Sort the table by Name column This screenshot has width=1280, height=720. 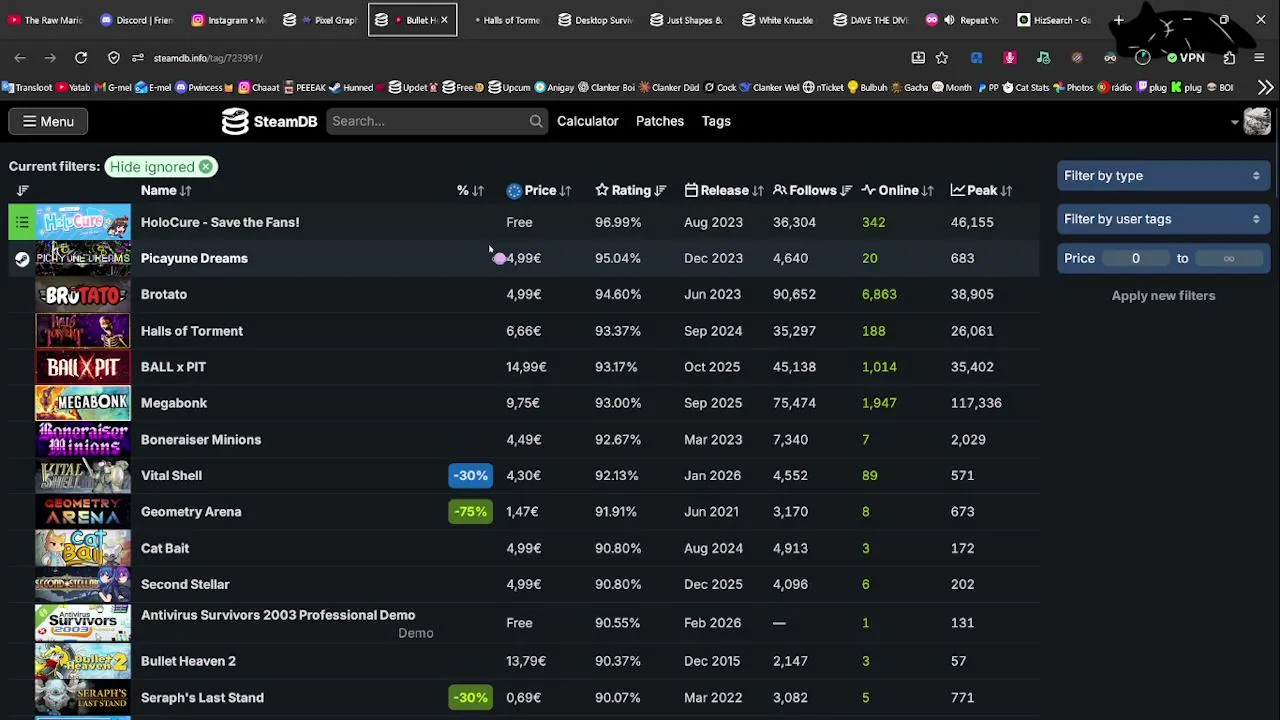pyautogui.click(x=166, y=190)
